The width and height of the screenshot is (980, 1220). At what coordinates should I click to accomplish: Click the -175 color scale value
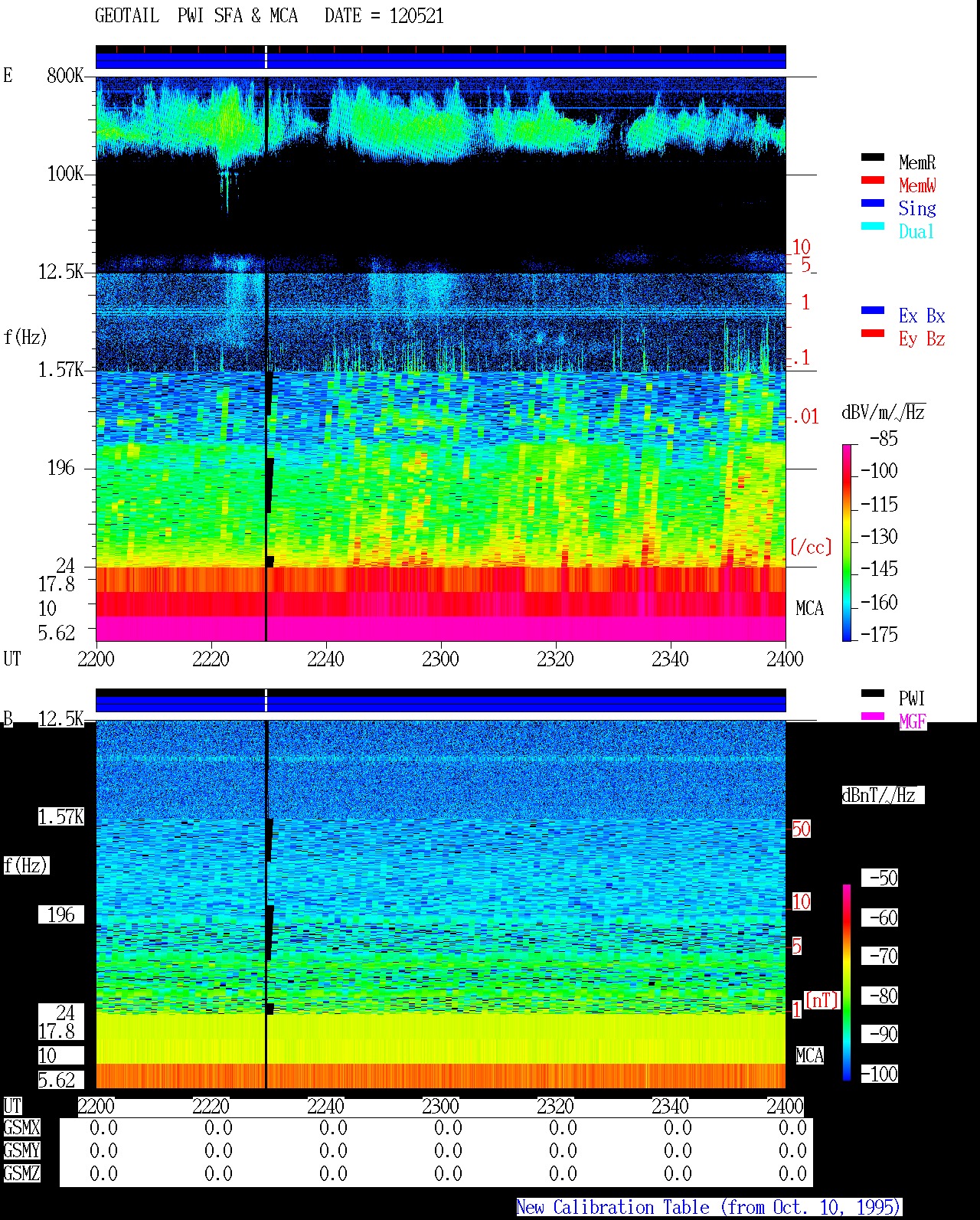(879, 634)
